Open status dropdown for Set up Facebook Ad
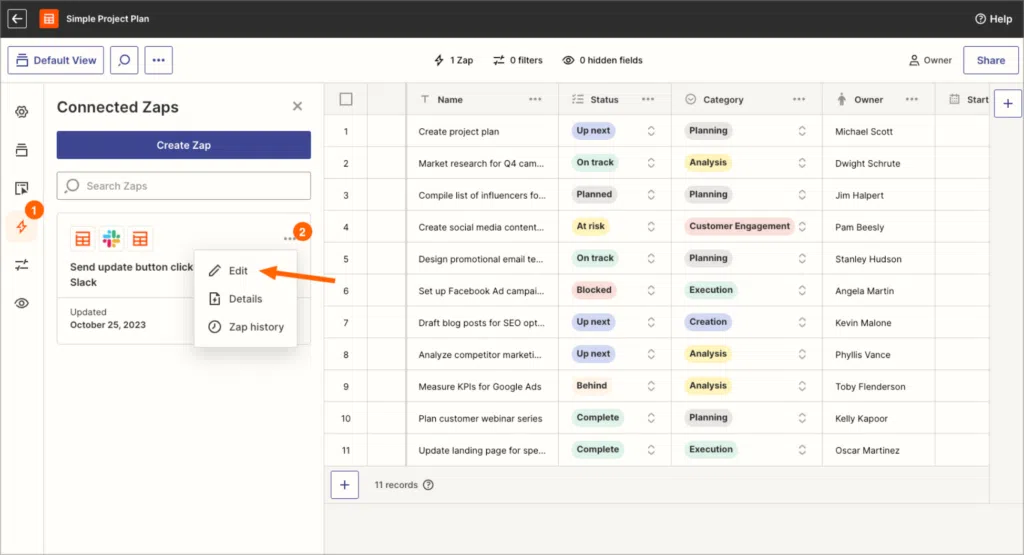Viewport: 1024px width, 555px height. click(x=651, y=291)
